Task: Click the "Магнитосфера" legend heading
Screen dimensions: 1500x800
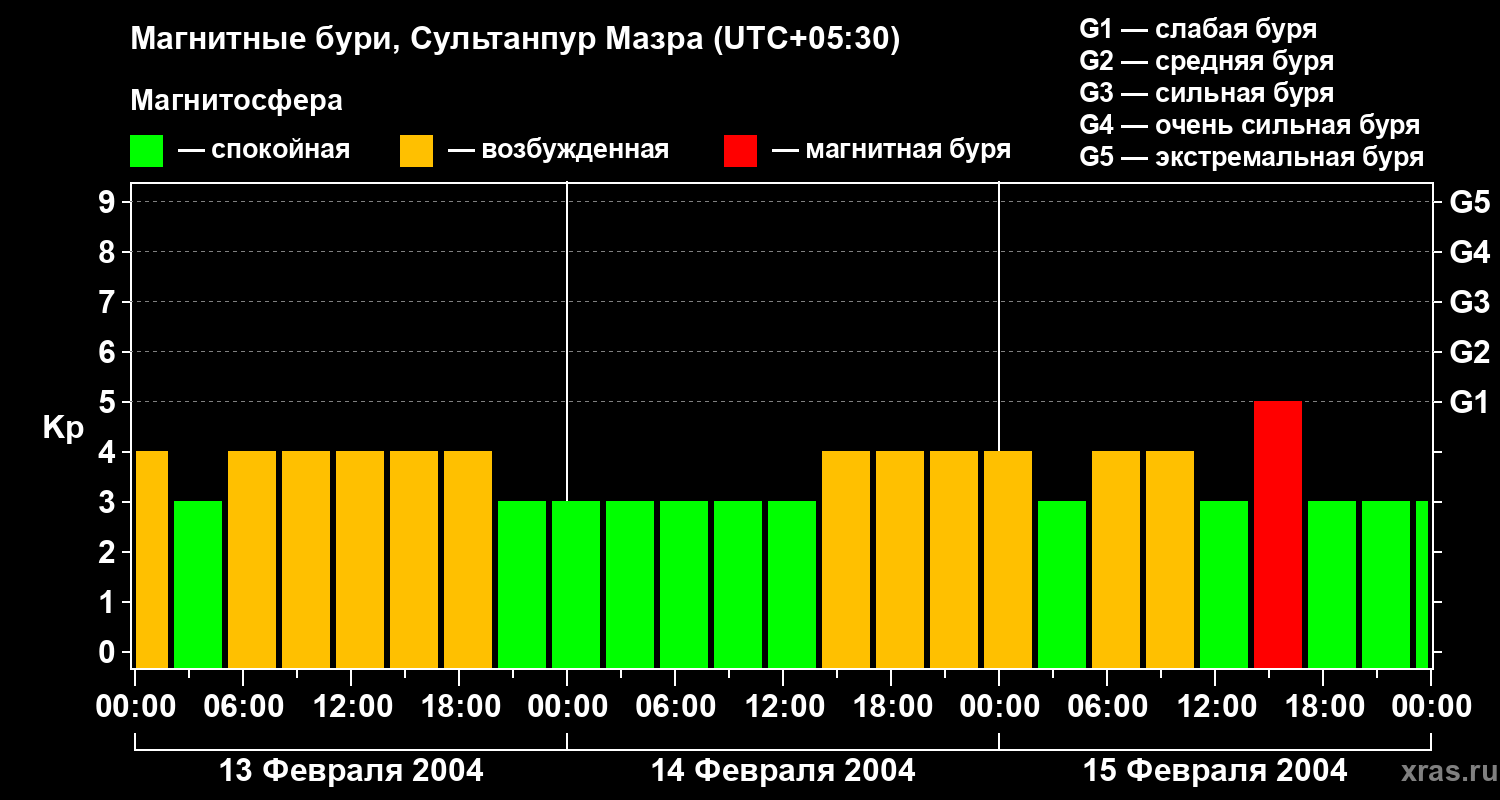Action: coord(236,101)
